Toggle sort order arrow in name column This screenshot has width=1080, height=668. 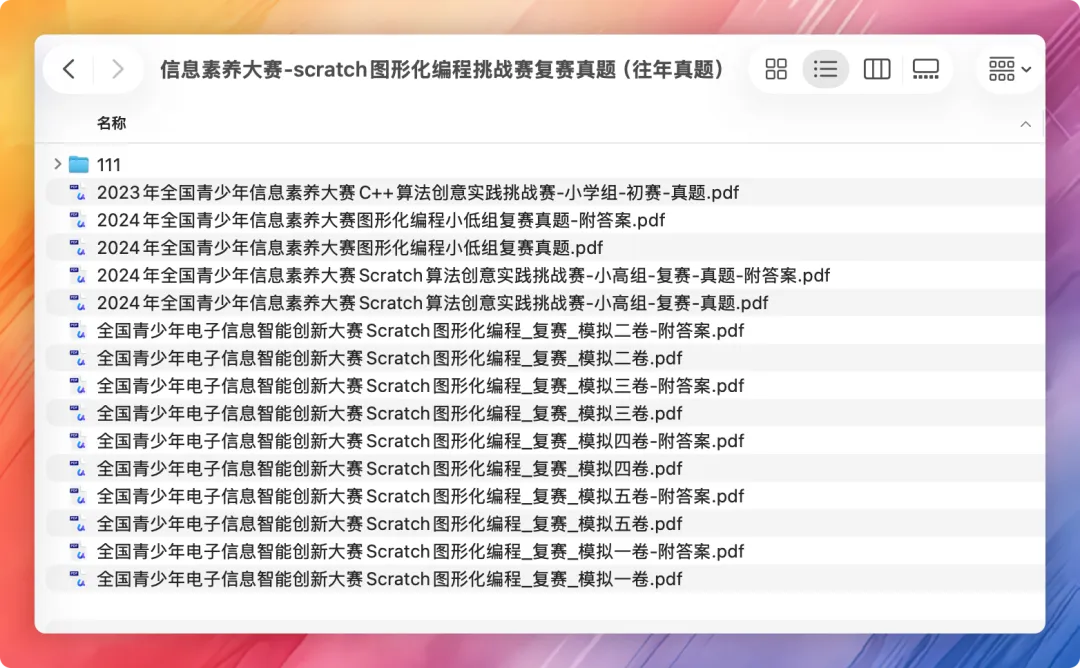coord(1025,124)
